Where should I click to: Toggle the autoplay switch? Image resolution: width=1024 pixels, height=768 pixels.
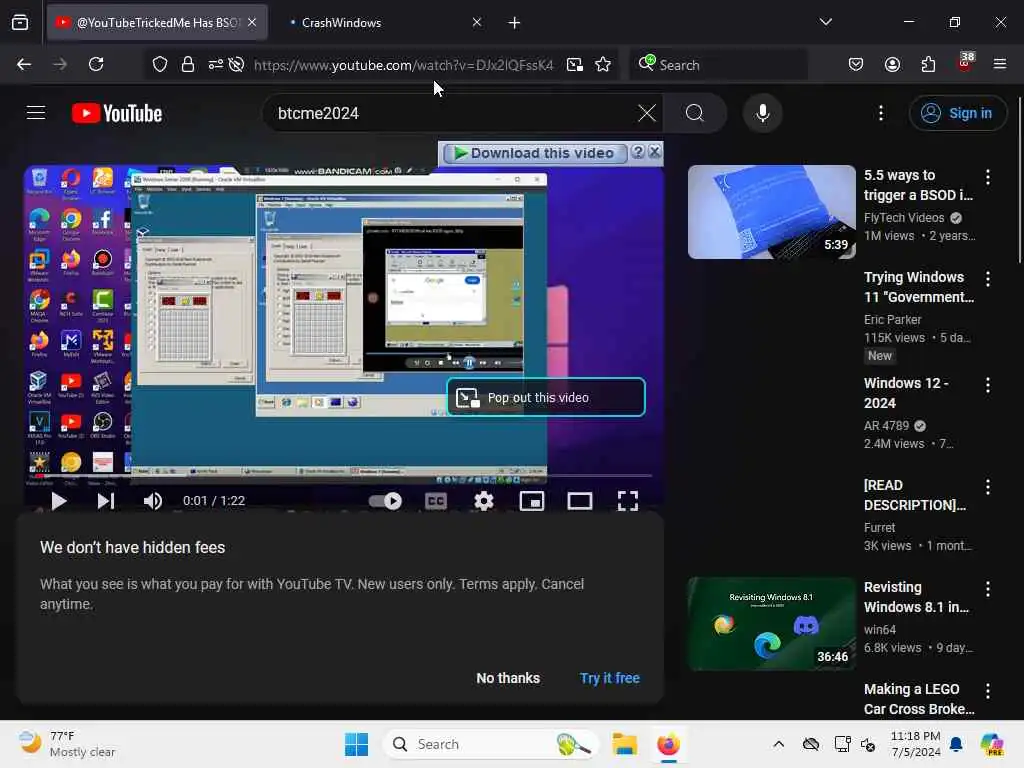click(x=385, y=501)
